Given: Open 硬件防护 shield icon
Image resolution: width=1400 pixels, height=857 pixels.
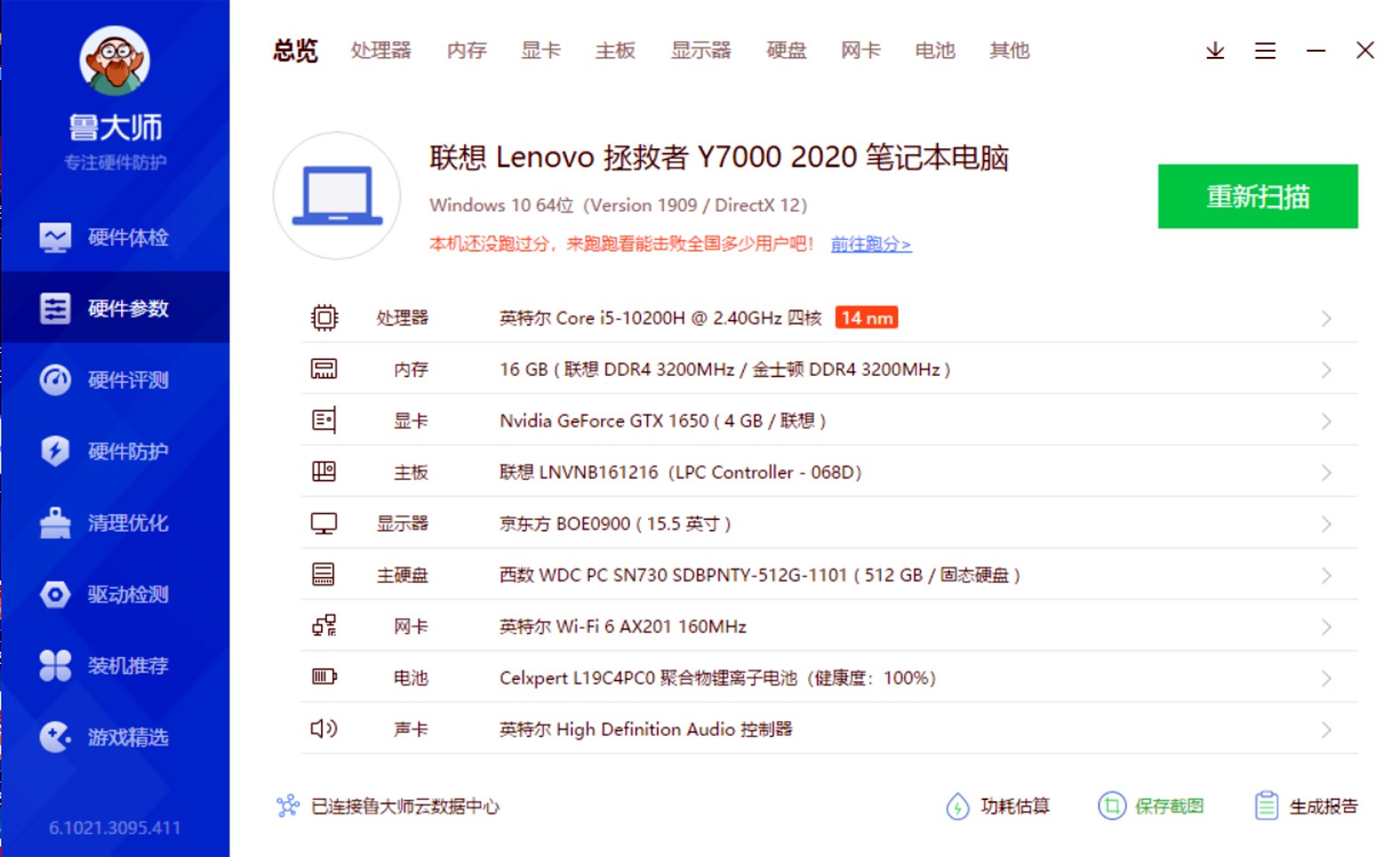Looking at the screenshot, I should (55, 451).
